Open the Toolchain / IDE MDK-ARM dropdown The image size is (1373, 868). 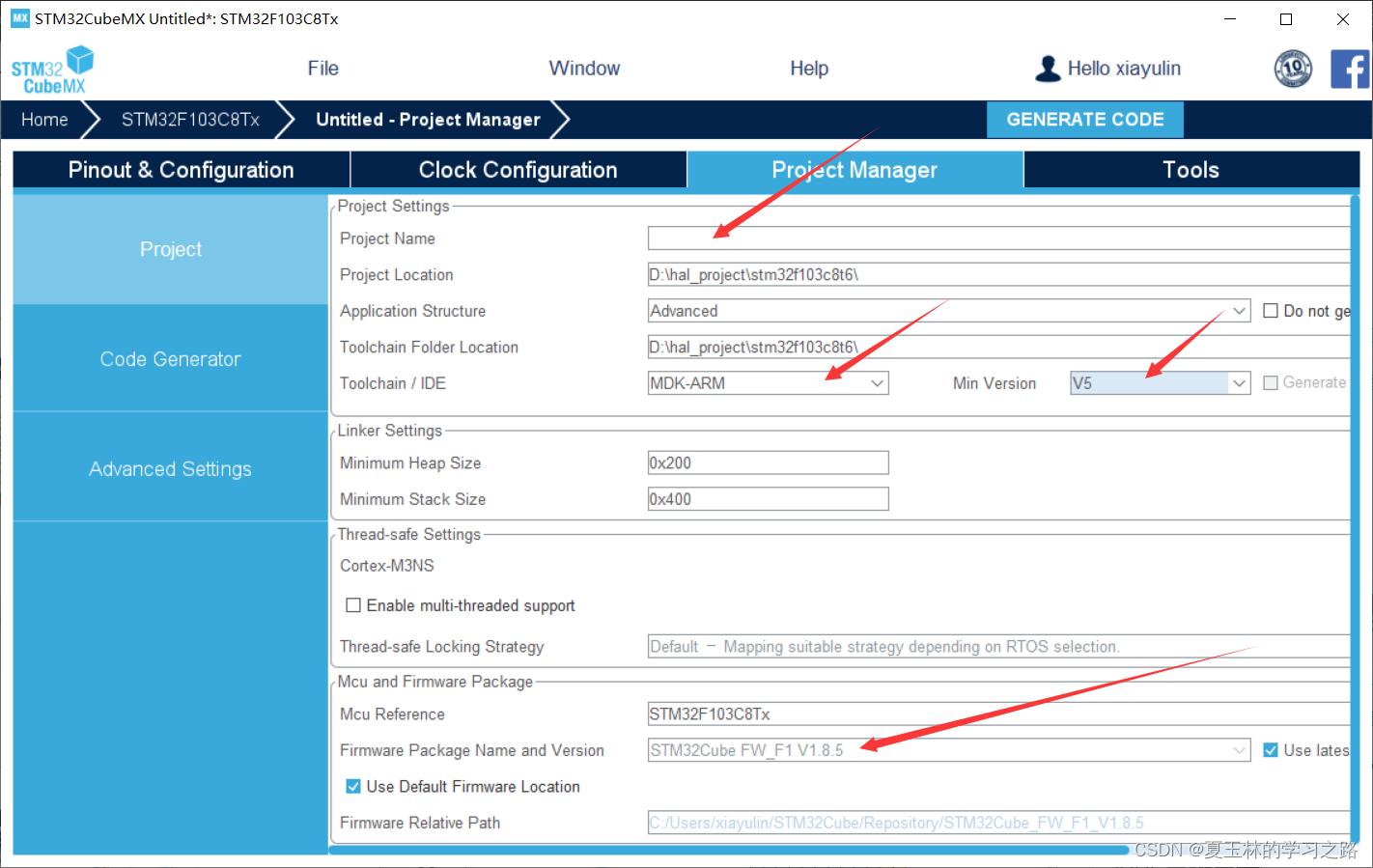(x=768, y=383)
